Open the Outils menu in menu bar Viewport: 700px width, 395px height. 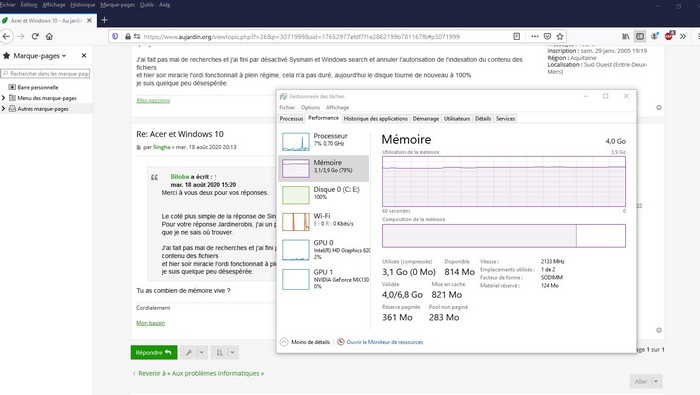[x=147, y=5]
